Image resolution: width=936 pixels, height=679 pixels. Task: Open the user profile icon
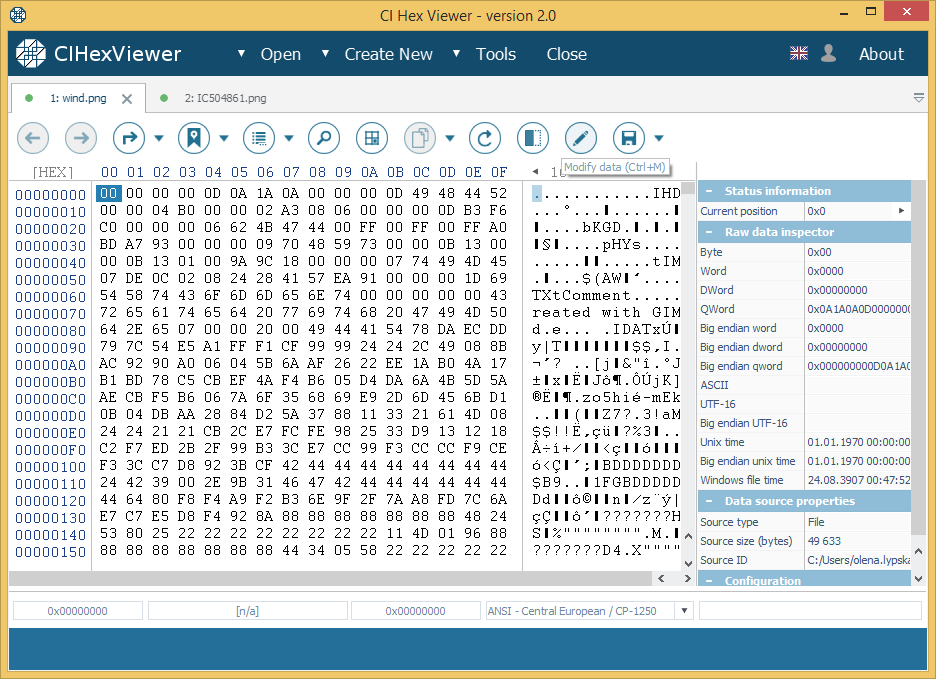pyautogui.click(x=829, y=53)
